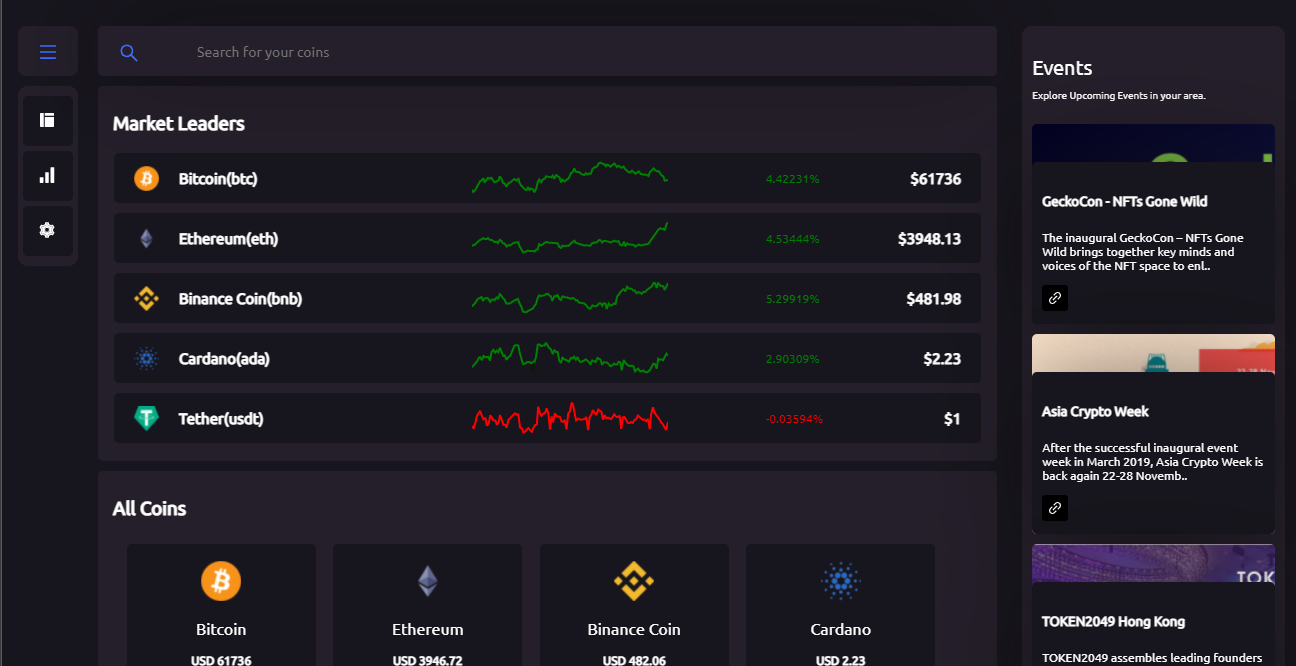The width and height of the screenshot is (1296, 666).
Task: Click the Tether logo in Market Leaders
Action: tap(147, 419)
